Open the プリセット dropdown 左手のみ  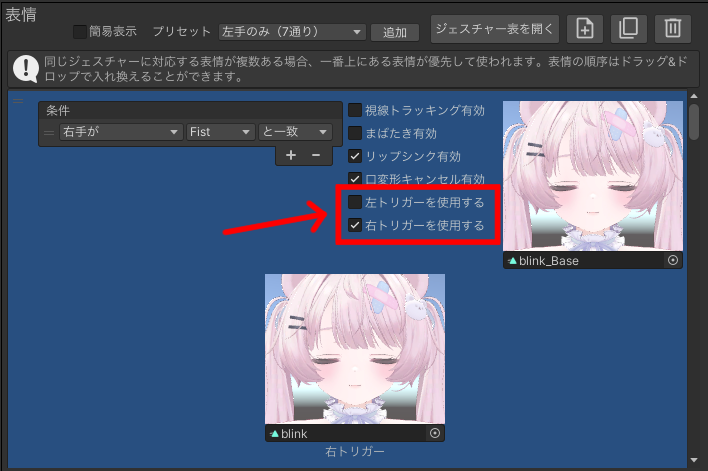tap(291, 32)
